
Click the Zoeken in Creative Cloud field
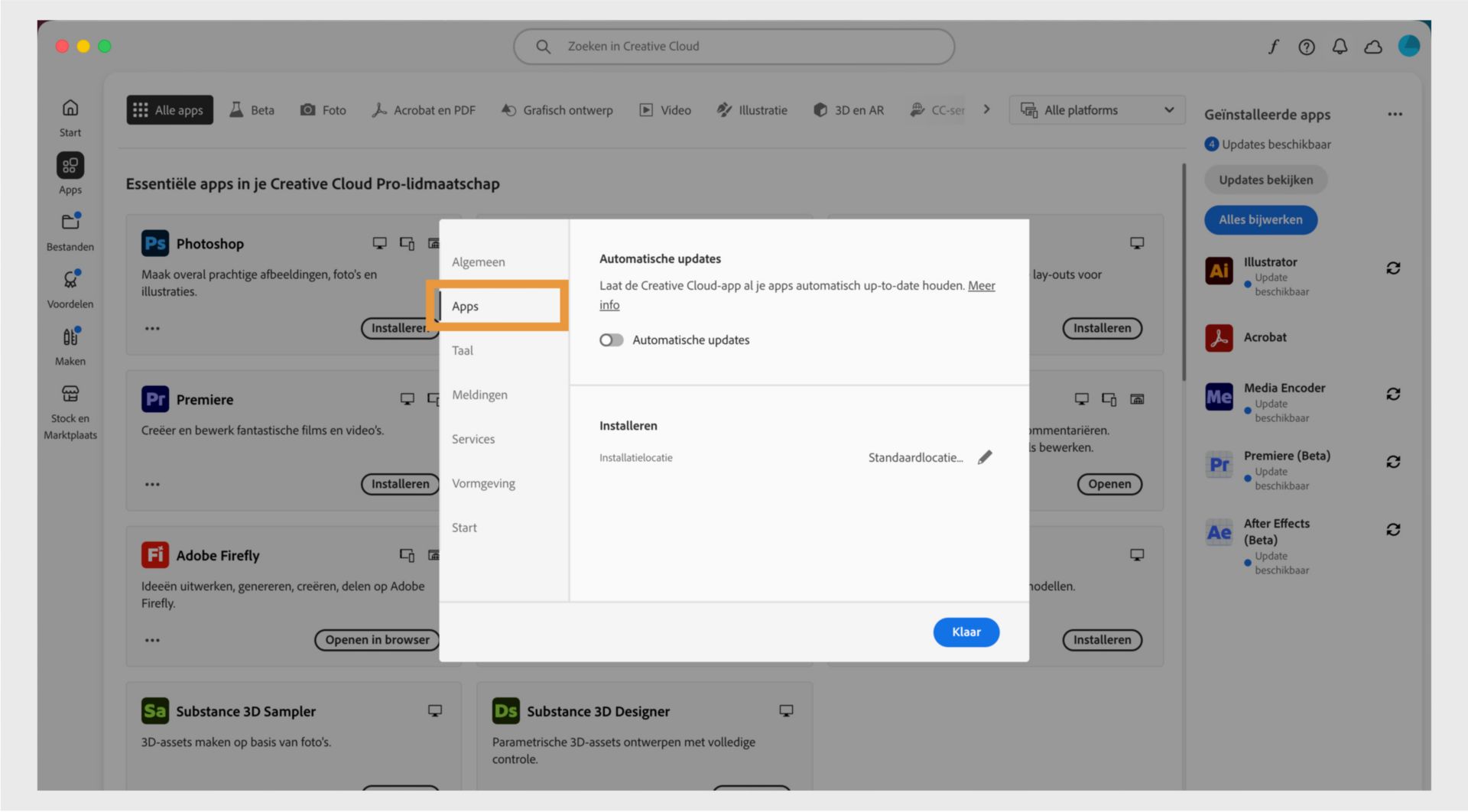(733, 47)
